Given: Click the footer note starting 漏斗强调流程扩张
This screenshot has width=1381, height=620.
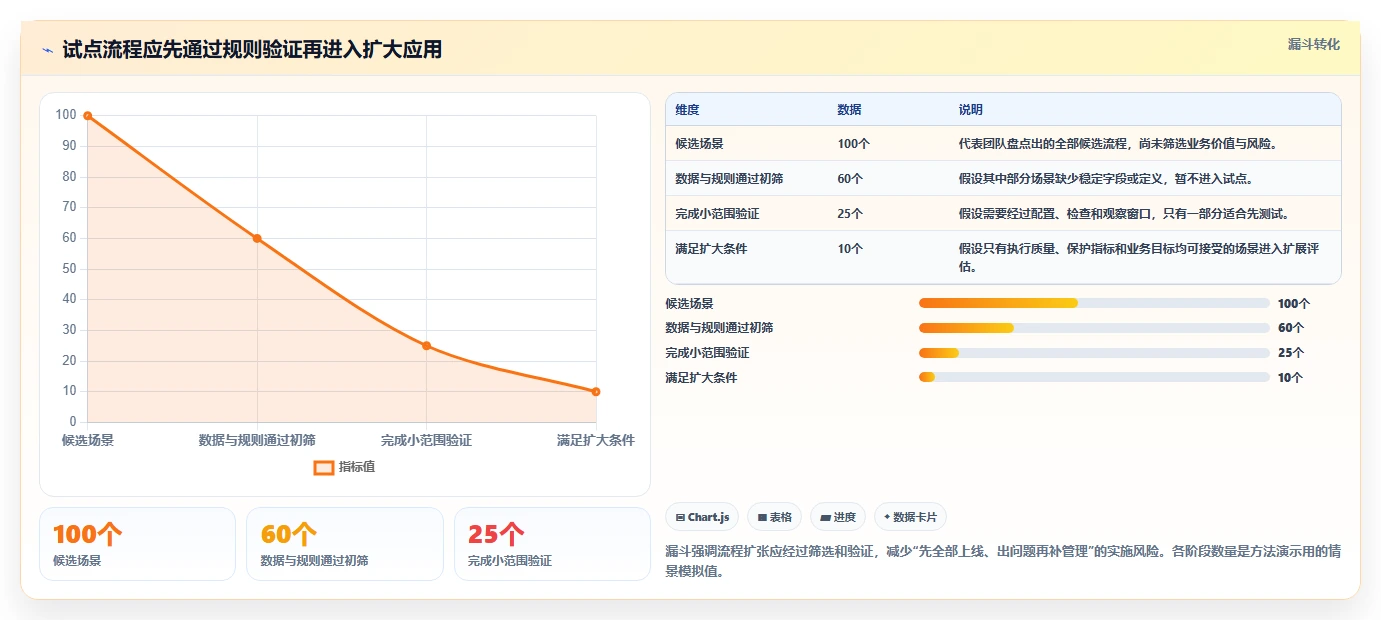Looking at the screenshot, I should coord(1004,562).
